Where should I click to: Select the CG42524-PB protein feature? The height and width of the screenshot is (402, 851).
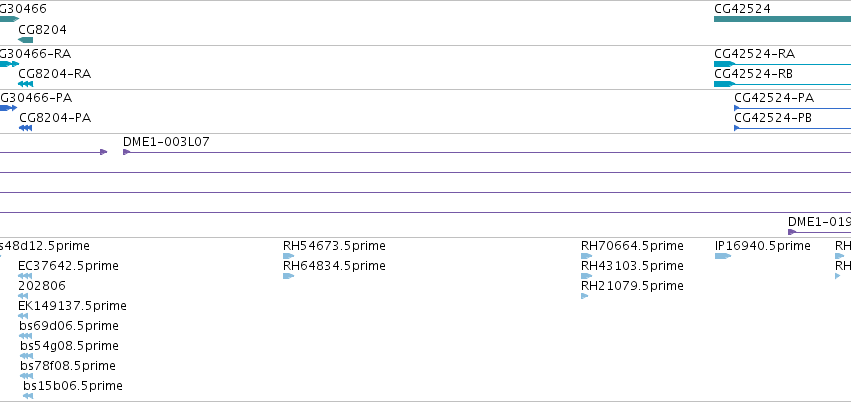point(792,128)
